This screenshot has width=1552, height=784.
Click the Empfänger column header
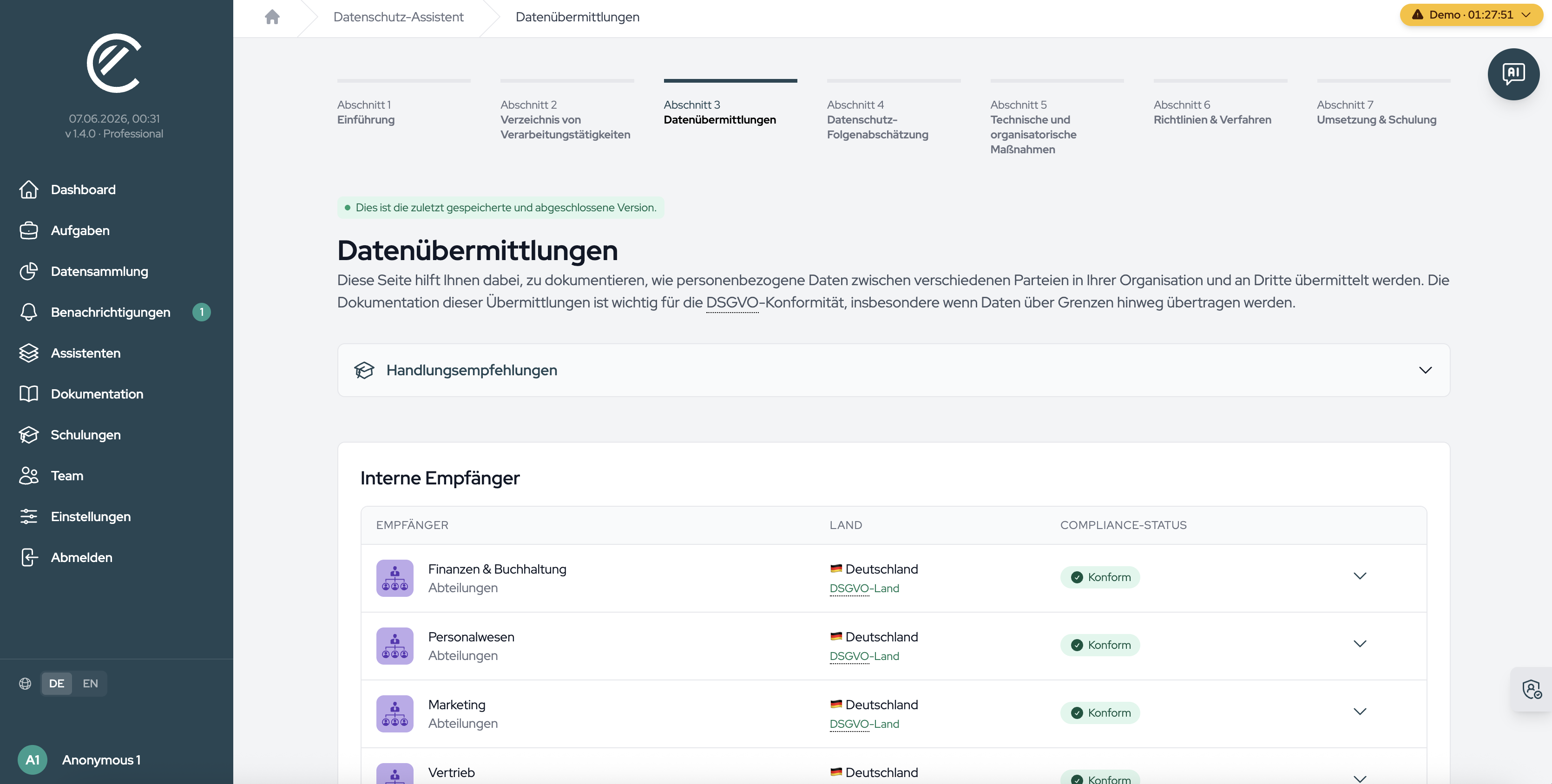412,525
